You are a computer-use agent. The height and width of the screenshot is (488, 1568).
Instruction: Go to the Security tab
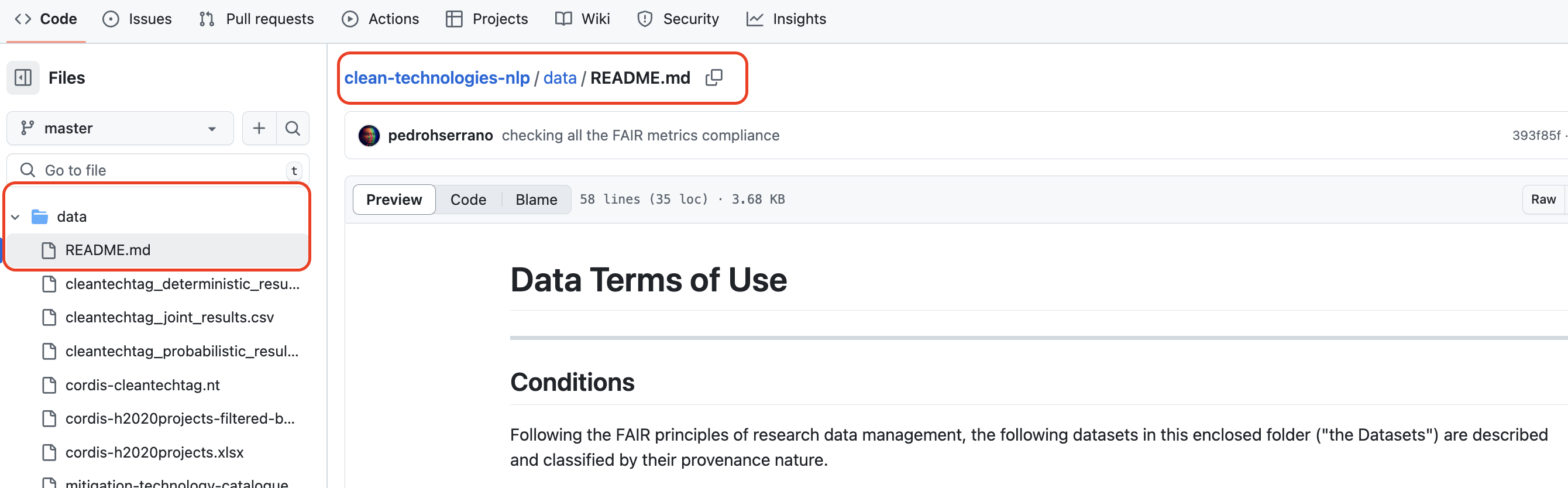678,19
